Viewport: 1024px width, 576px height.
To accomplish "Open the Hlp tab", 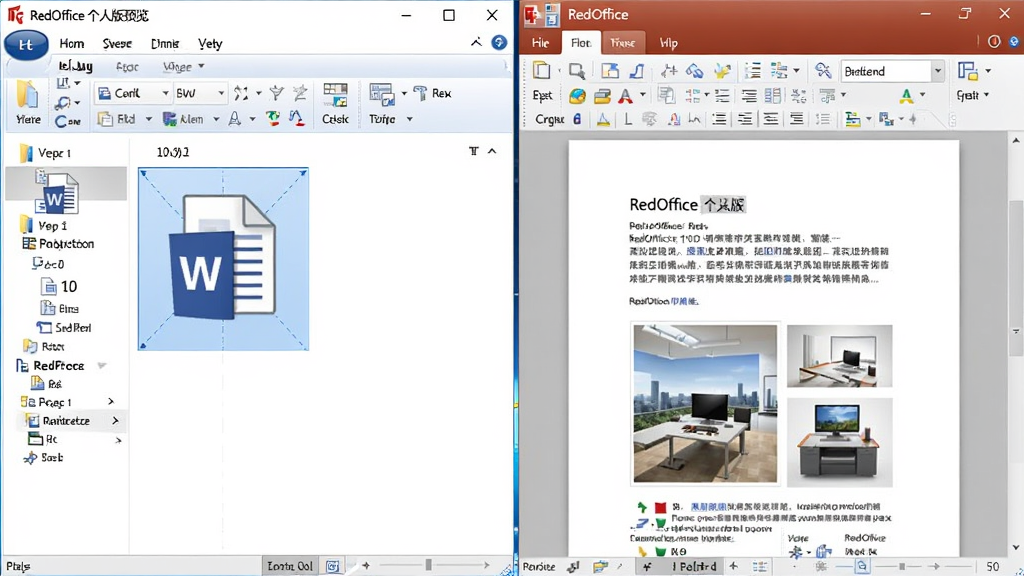I will (668, 43).
